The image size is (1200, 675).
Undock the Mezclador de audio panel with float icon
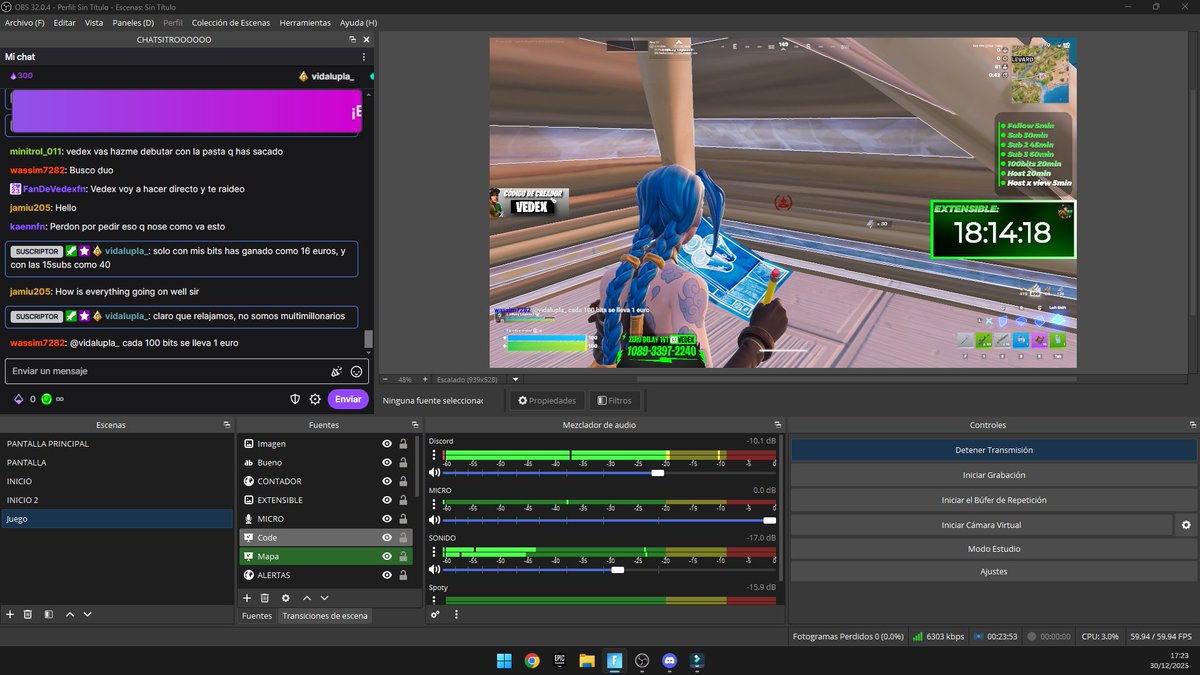click(776, 425)
